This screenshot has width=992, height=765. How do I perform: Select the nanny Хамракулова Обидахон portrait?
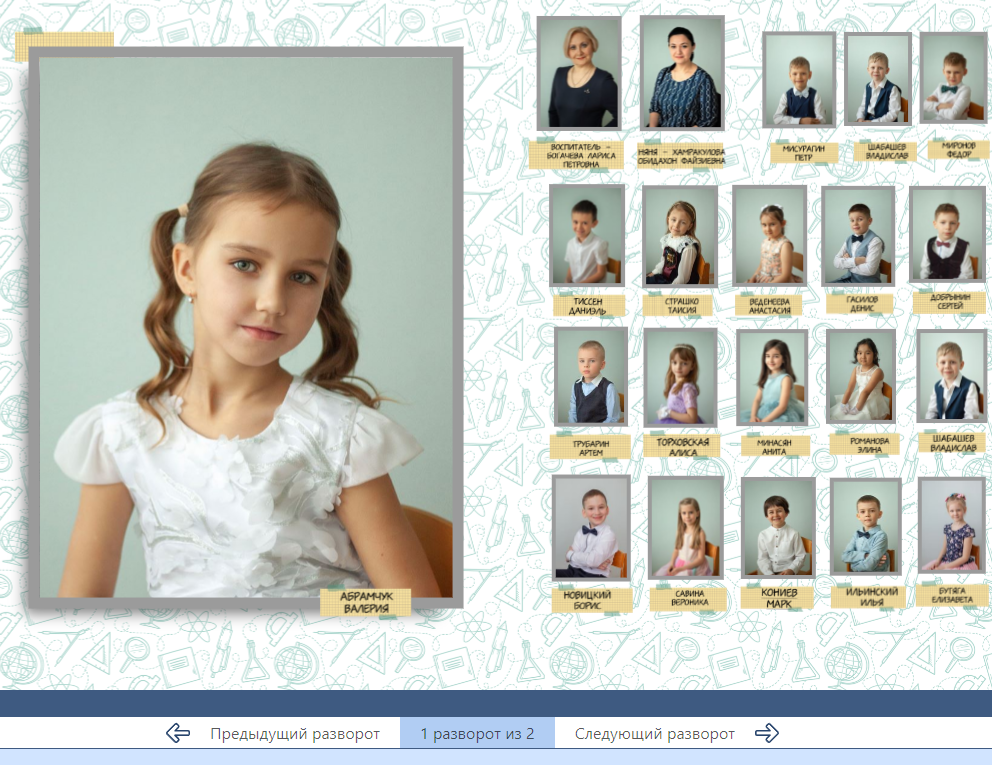(x=682, y=74)
